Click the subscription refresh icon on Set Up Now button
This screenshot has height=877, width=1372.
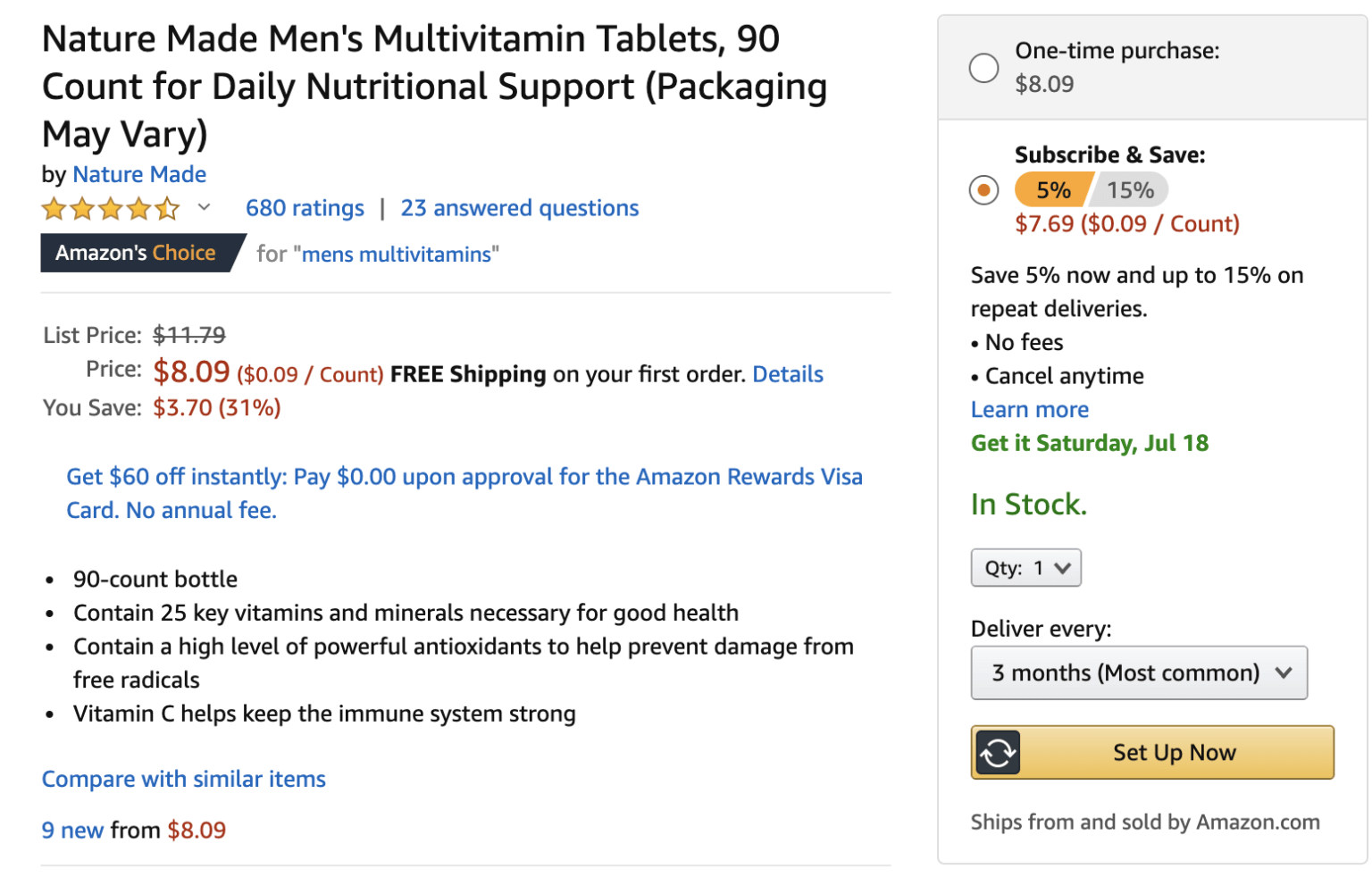pos(1000,752)
